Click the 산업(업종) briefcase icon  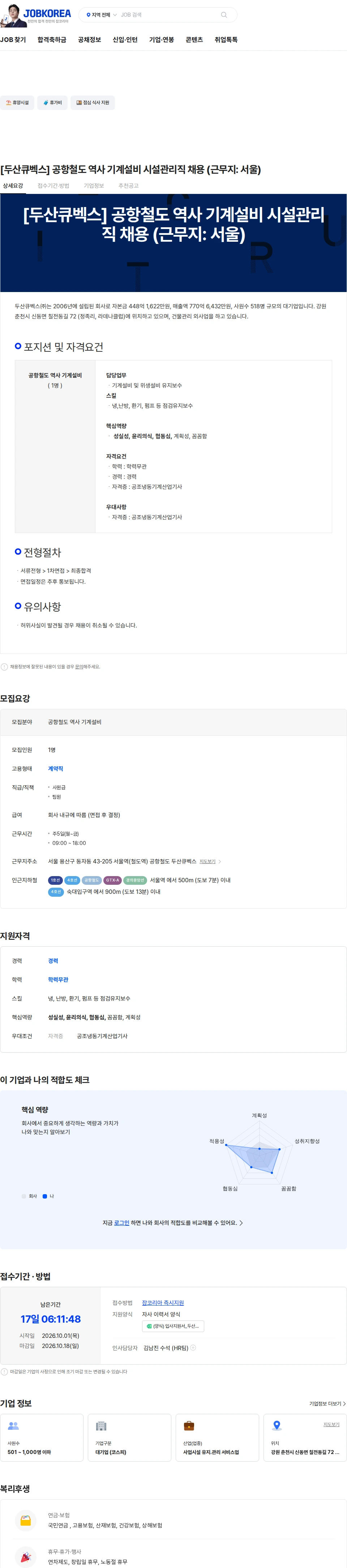coord(189,1425)
